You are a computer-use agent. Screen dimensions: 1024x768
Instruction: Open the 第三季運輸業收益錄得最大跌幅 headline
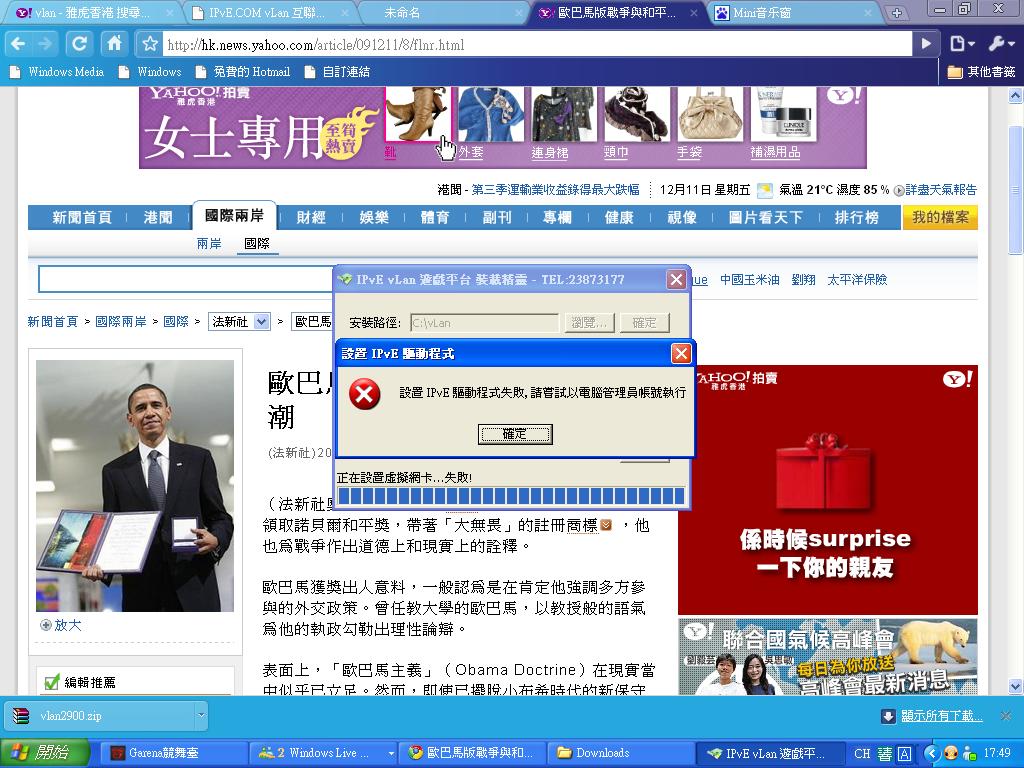point(555,189)
